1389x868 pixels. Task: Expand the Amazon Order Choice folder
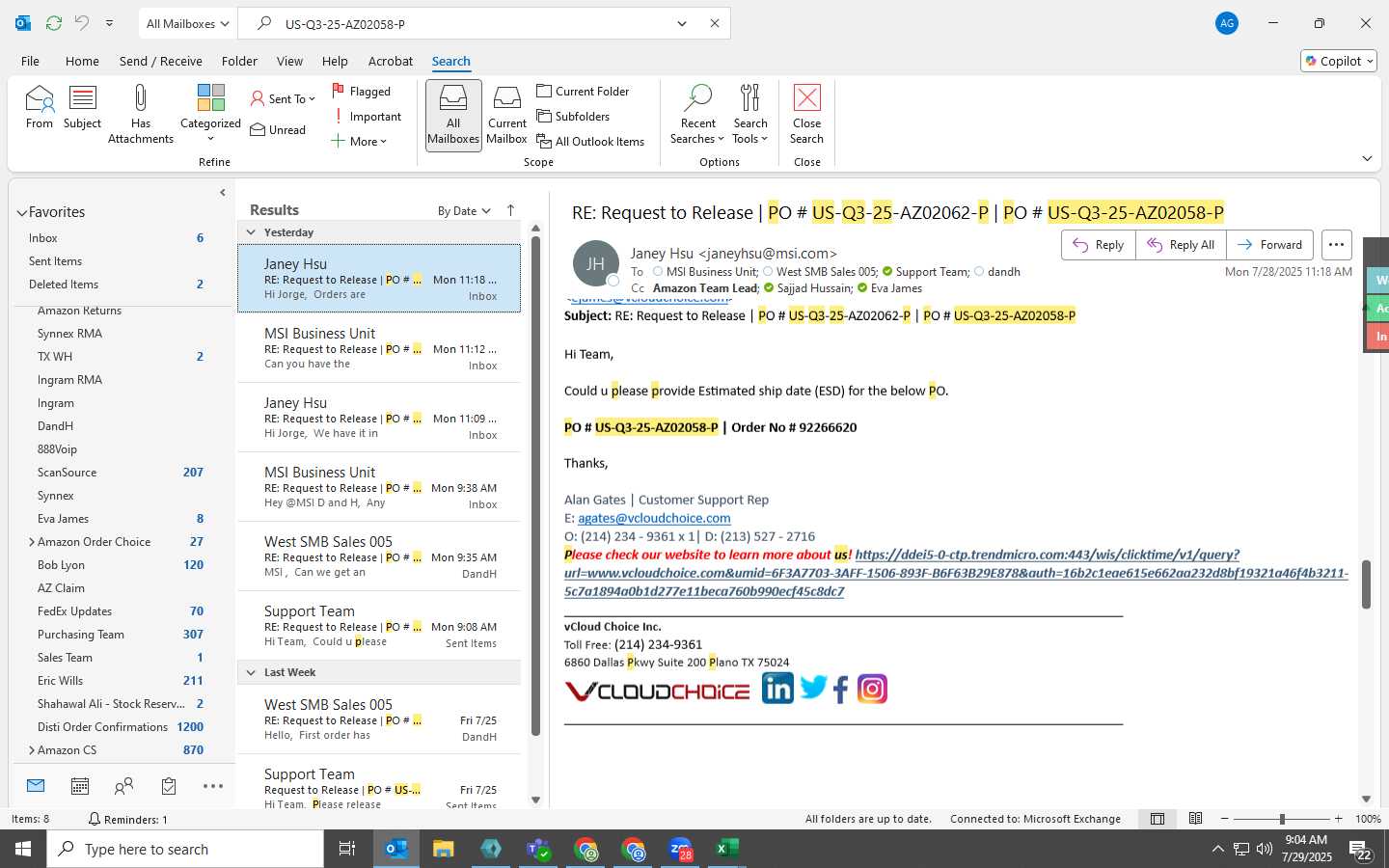[x=32, y=542]
